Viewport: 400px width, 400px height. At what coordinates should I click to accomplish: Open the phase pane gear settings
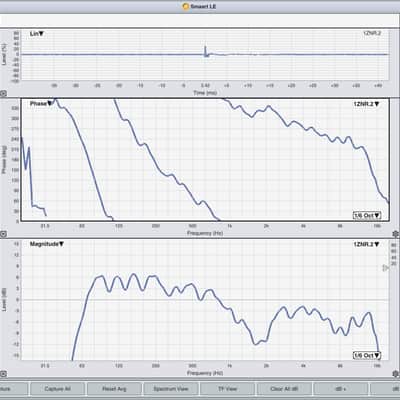point(396,234)
